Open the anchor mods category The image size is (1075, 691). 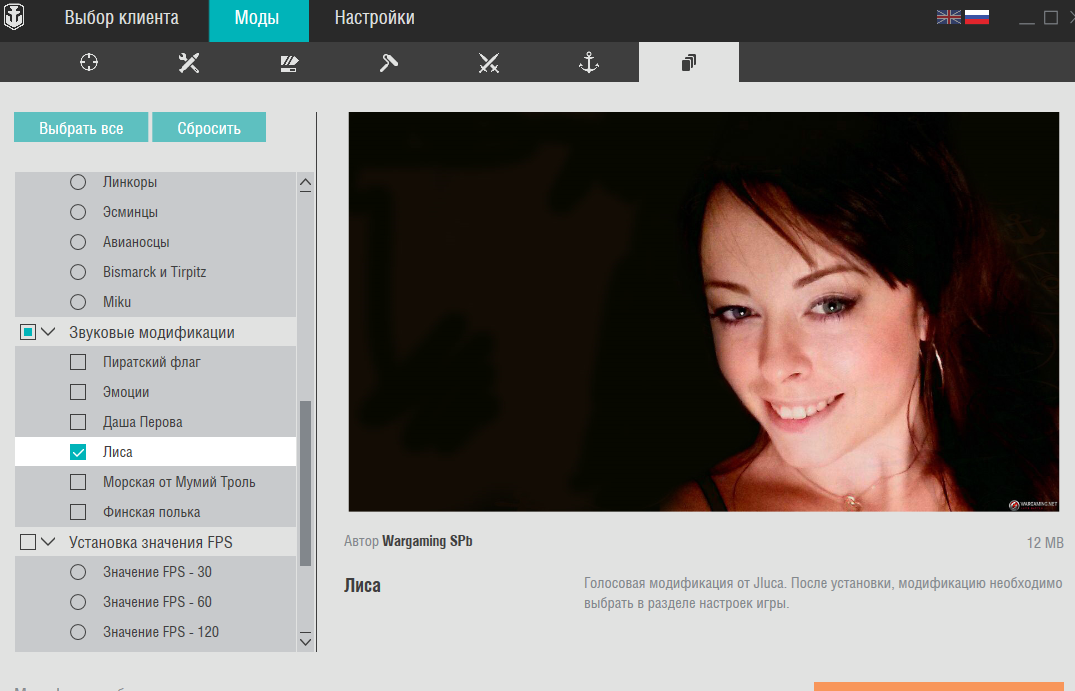pos(589,63)
